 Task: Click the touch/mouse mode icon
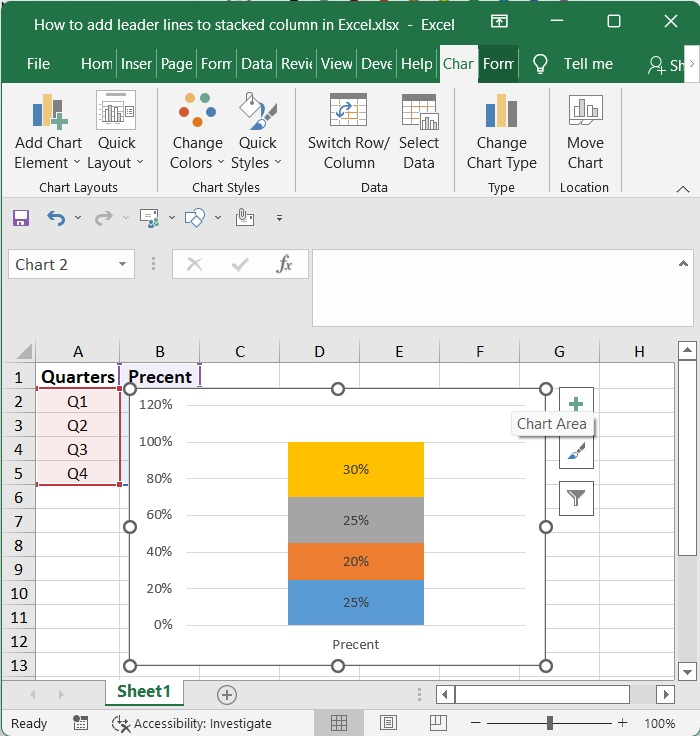coord(245,218)
